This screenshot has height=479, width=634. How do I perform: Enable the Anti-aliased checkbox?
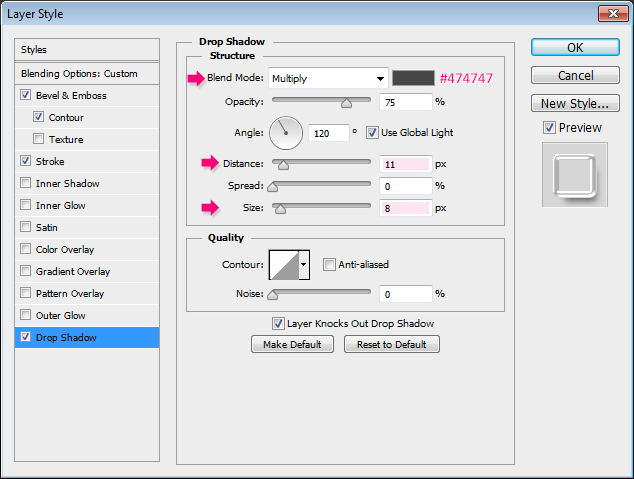pyautogui.click(x=329, y=264)
